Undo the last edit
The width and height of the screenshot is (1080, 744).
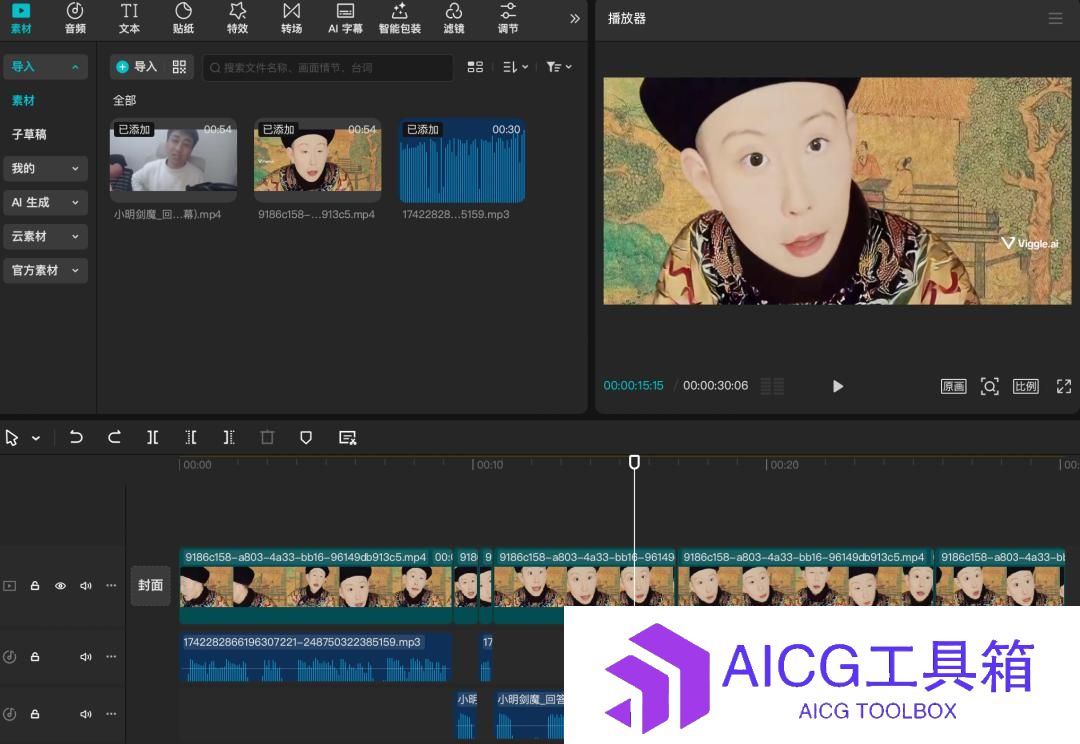click(76, 437)
